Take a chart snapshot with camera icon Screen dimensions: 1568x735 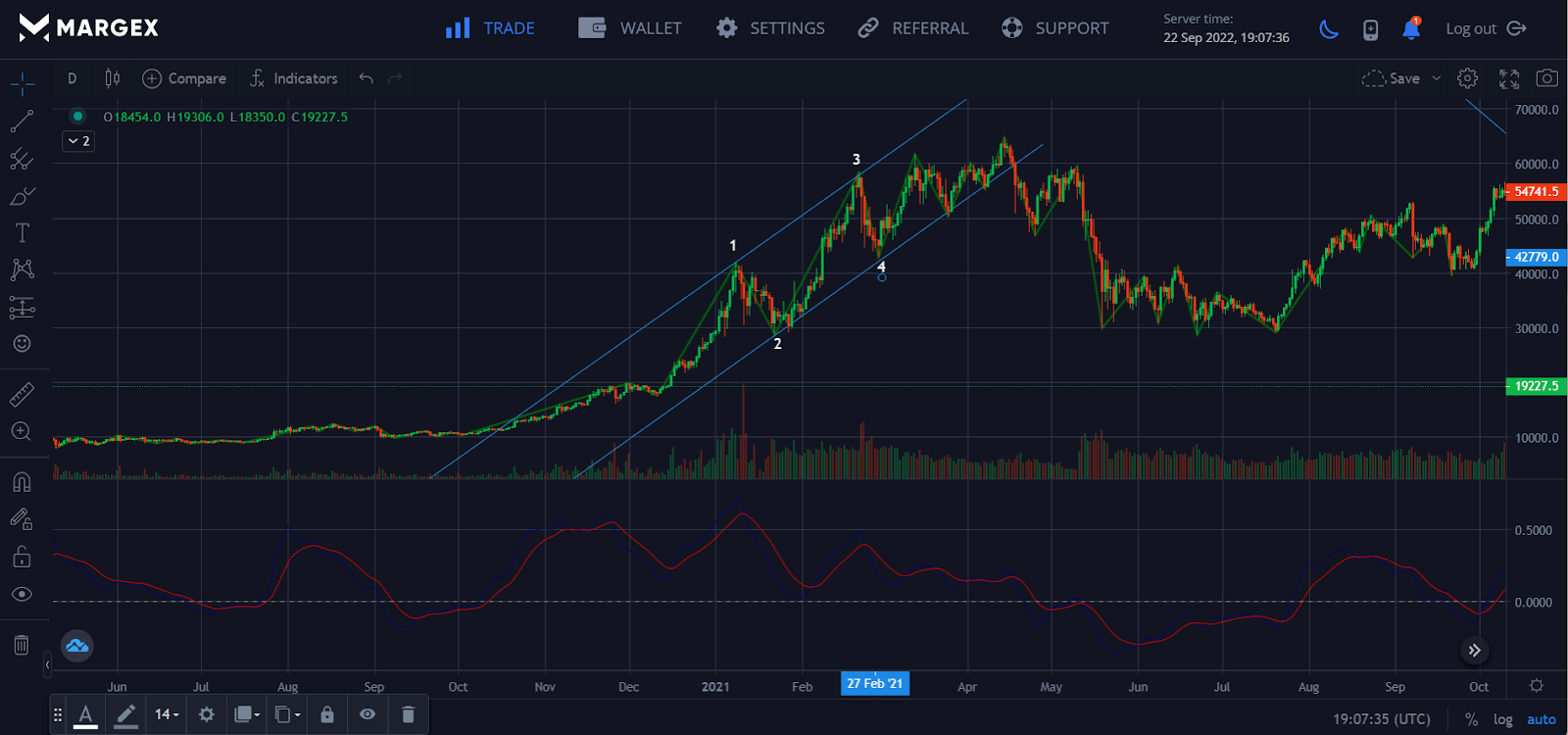[x=1546, y=78]
